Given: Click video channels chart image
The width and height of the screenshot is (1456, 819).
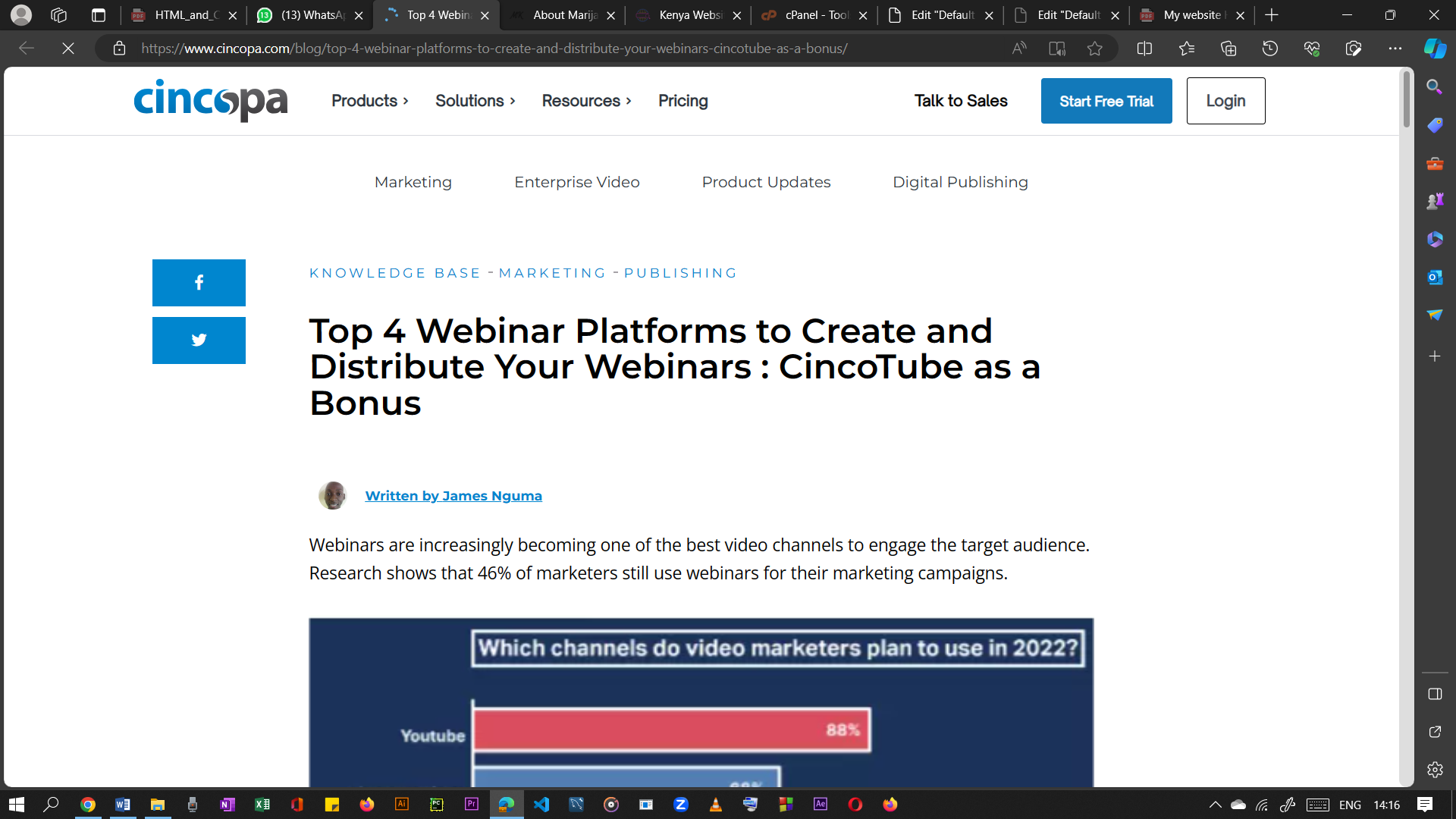Looking at the screenshot, I should click(x=701, y=703).
